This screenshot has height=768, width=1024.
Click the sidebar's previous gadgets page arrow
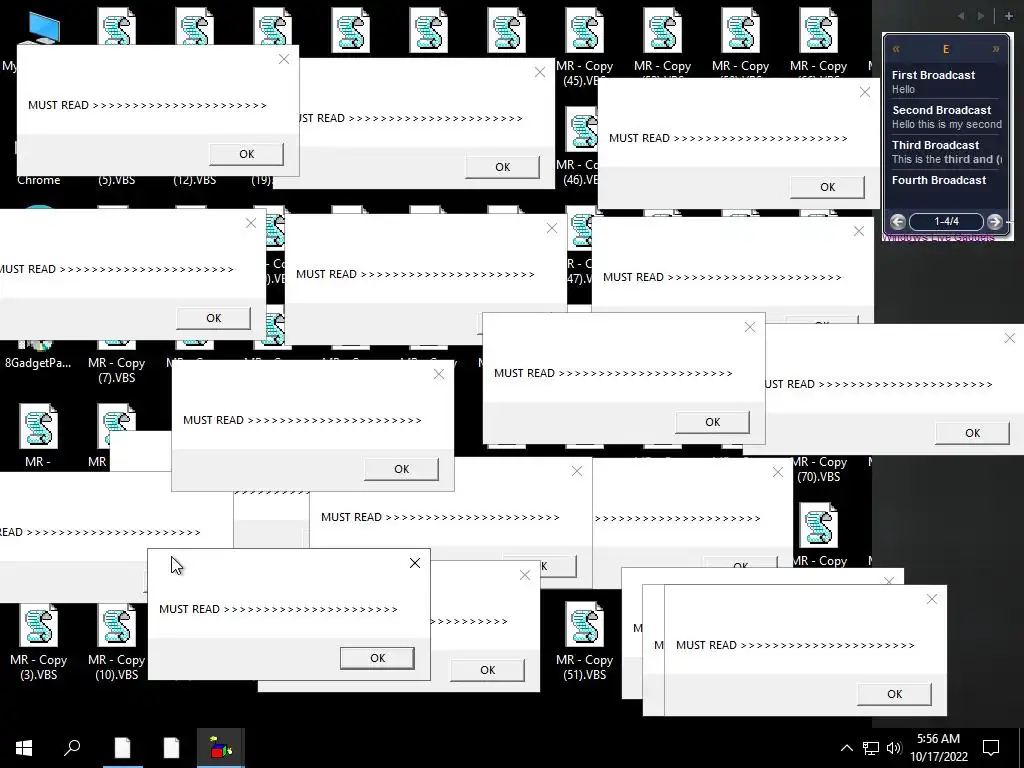coord(961,16)
